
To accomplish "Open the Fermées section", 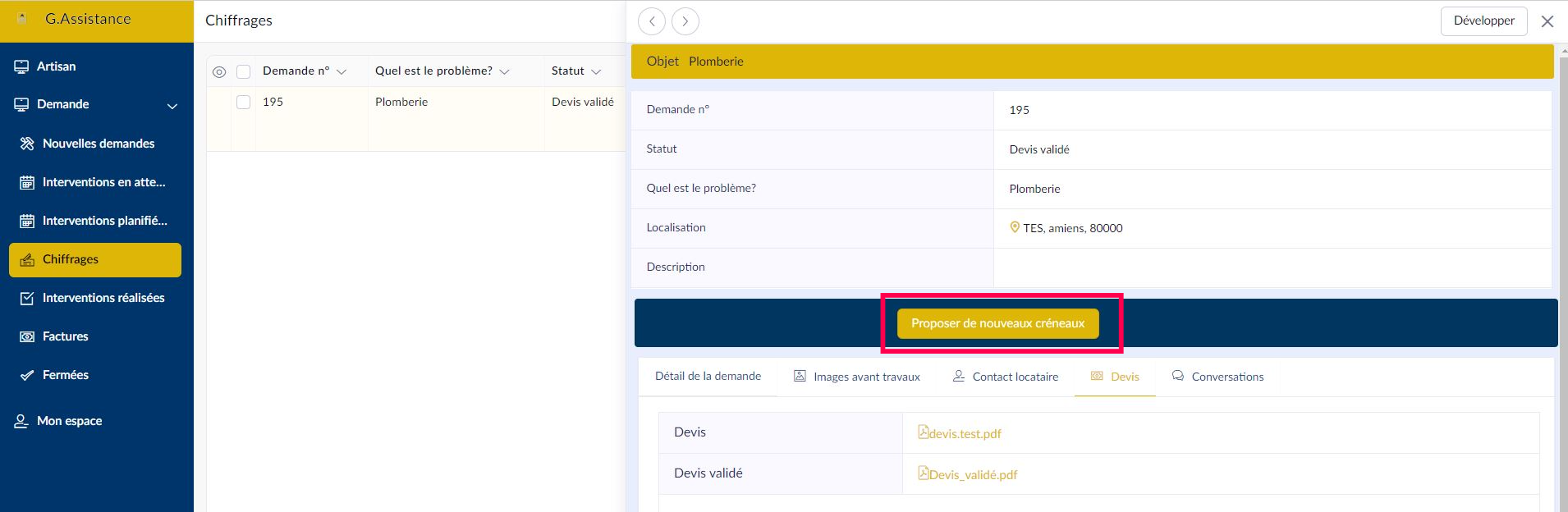I will pyautogui.click(x=65, y=375).
